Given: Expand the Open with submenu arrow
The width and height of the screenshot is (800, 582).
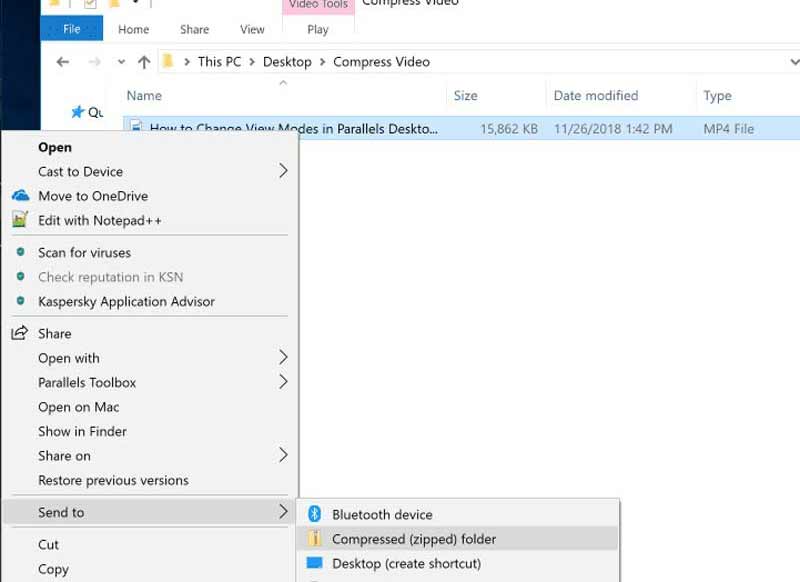Looking at the screenshot, I should 283,358.
